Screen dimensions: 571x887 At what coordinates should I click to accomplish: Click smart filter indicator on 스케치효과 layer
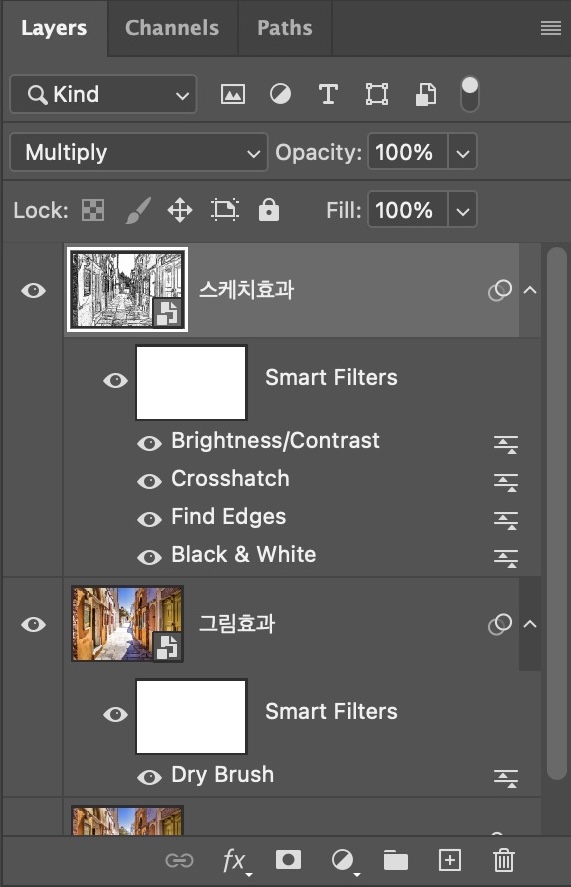coord(500,290)
